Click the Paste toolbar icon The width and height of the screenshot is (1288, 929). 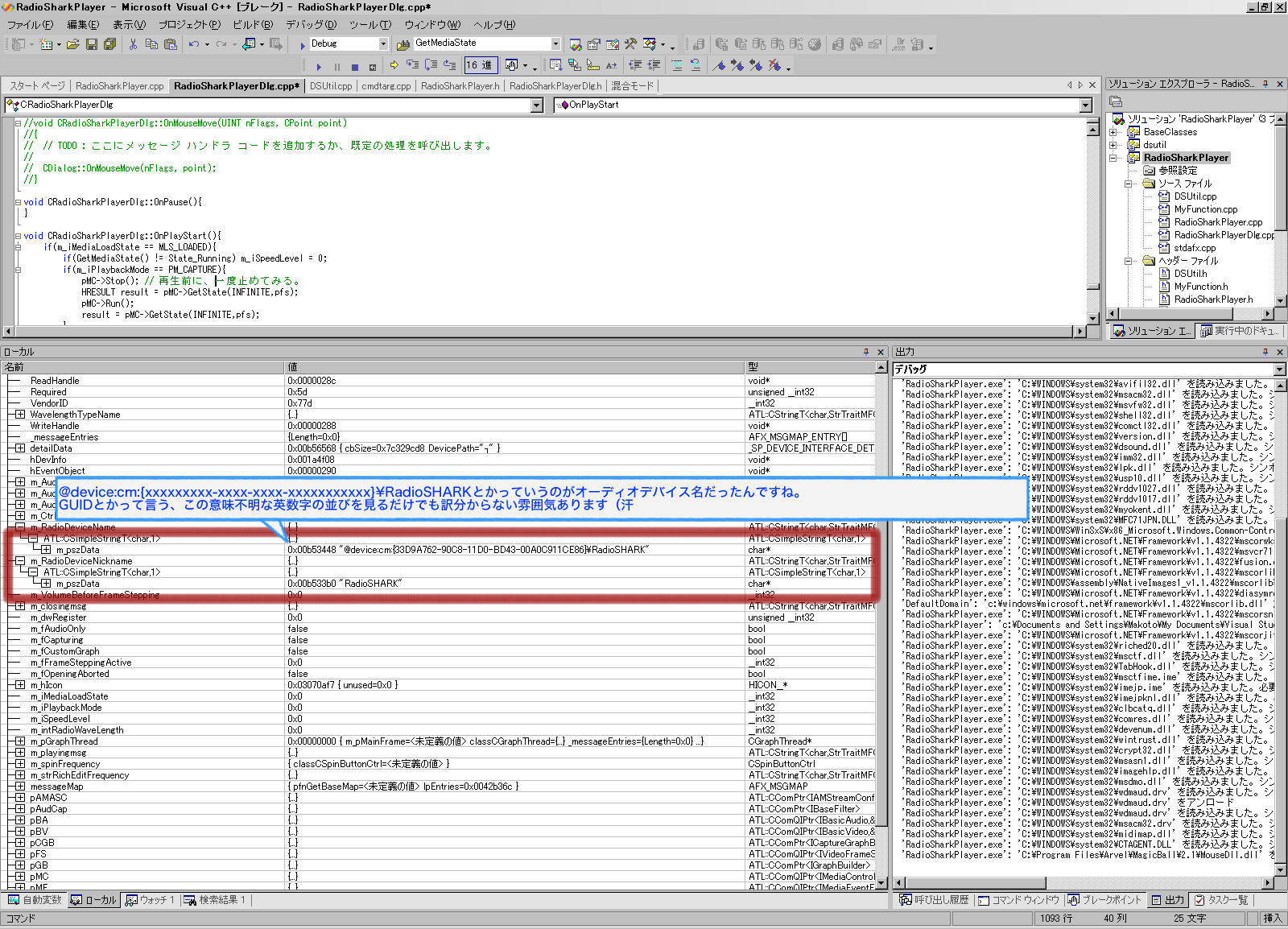(170, 44)
